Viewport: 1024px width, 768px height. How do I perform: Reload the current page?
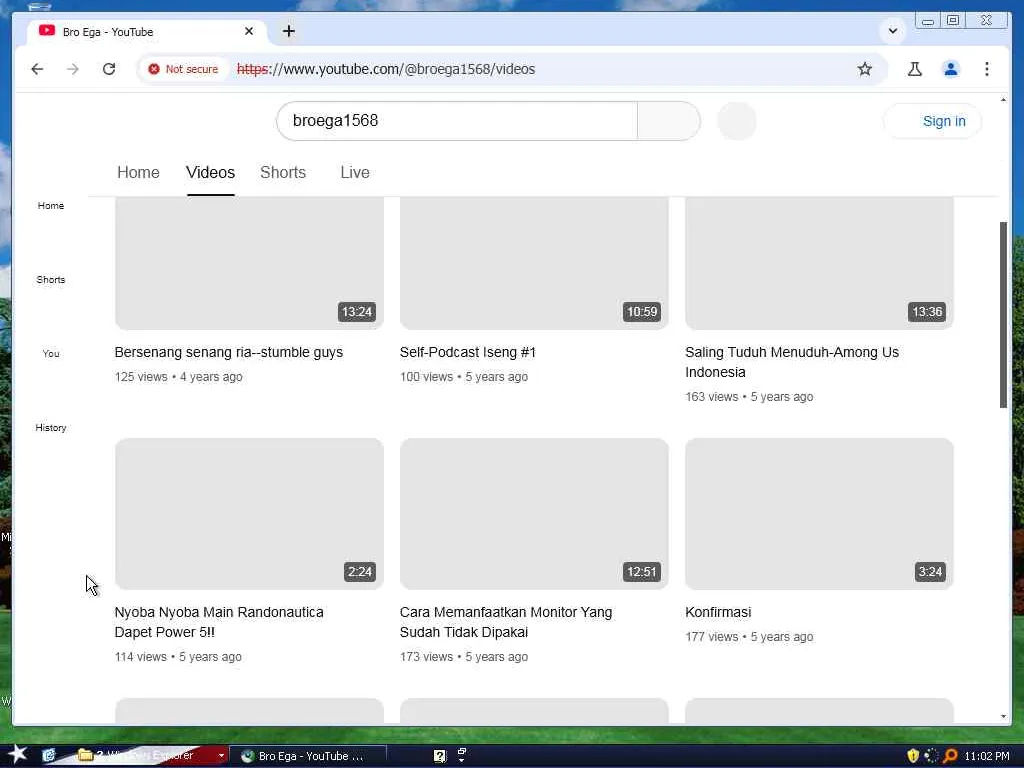[x=109, y=69]
